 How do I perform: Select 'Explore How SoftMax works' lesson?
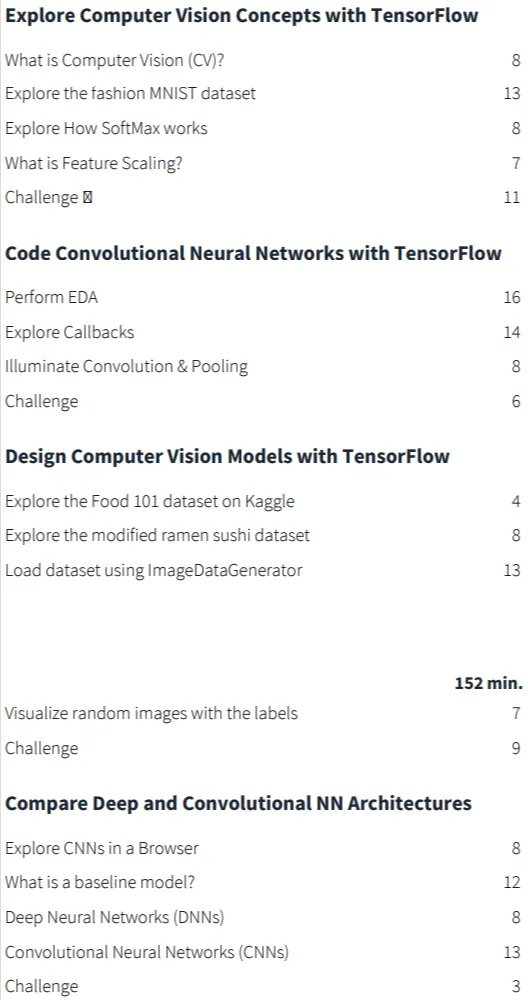click(106, 128)
